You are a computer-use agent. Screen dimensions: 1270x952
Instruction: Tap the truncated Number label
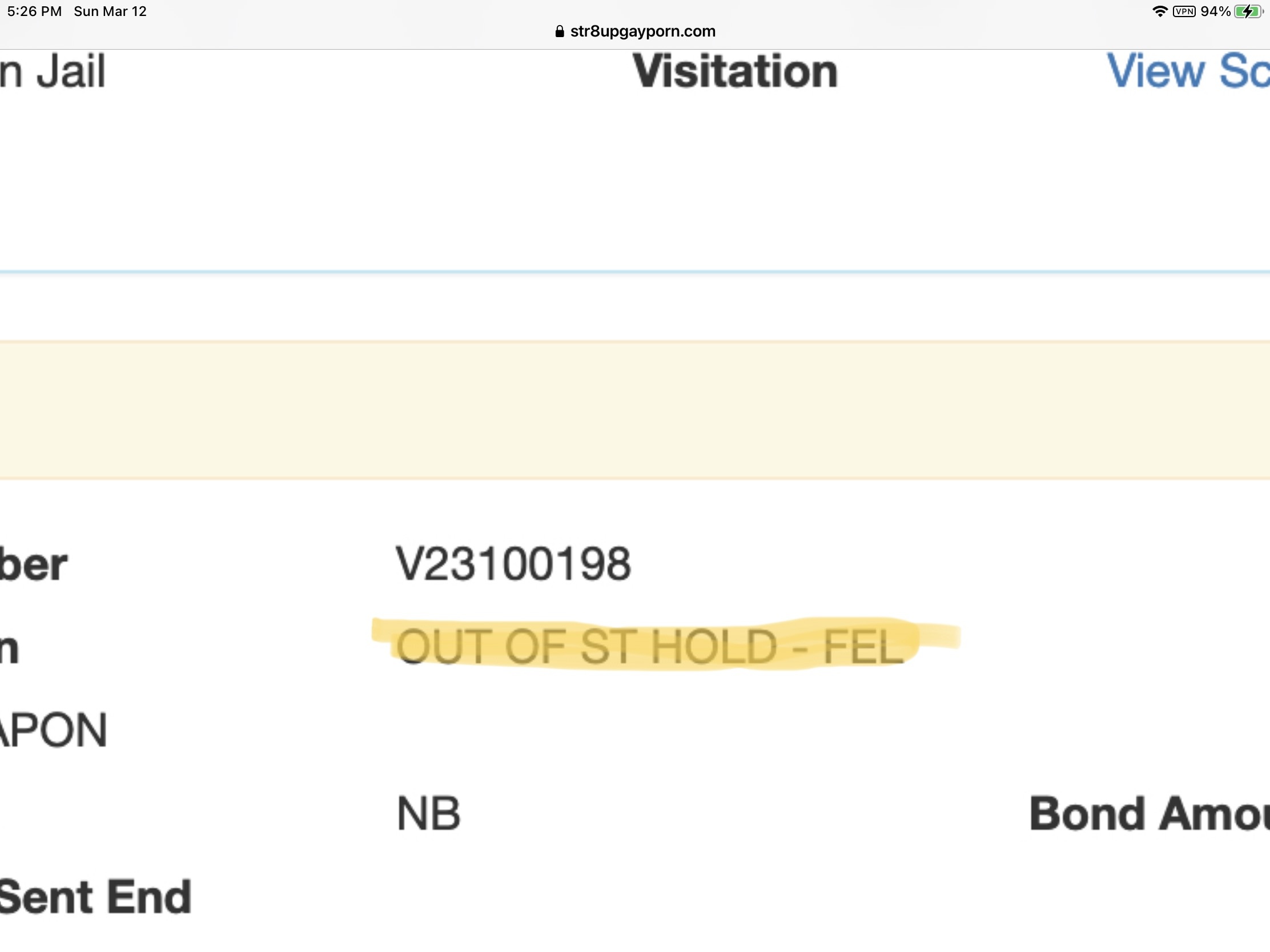tap(33, 563)
